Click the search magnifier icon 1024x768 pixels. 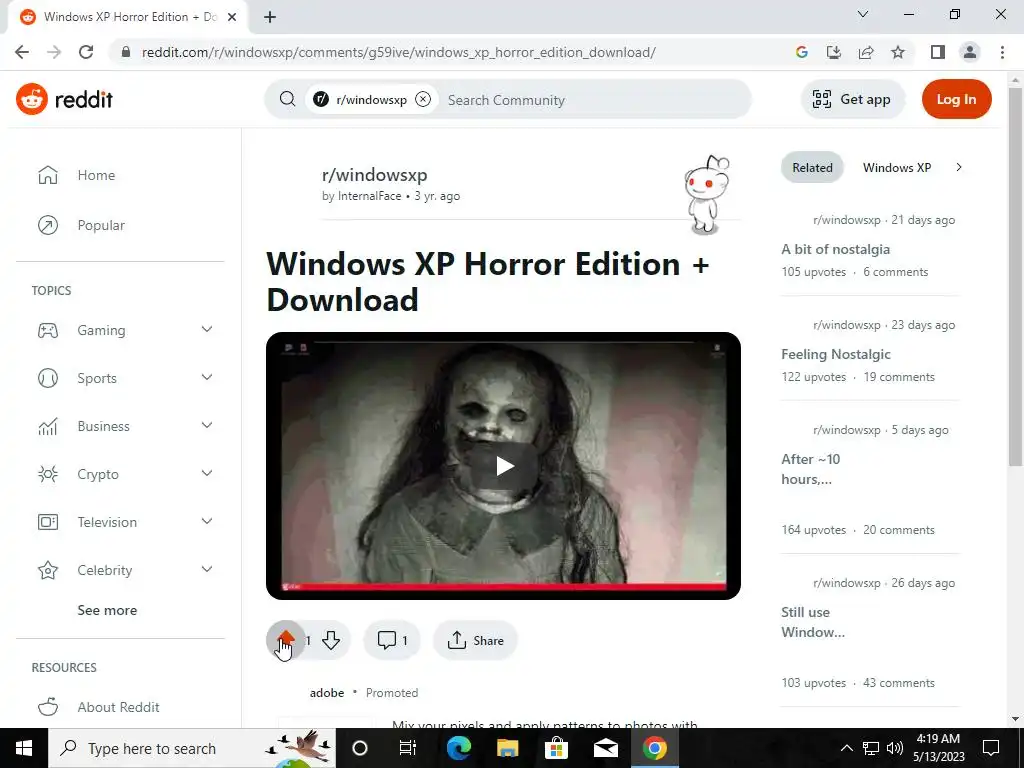[x=287, y=99]
